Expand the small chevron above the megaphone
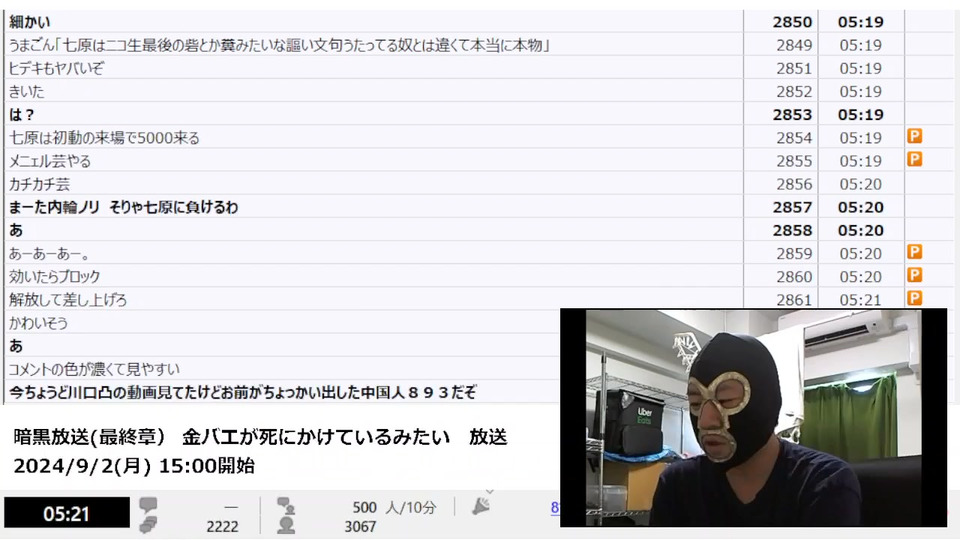 tap(490, 491)
